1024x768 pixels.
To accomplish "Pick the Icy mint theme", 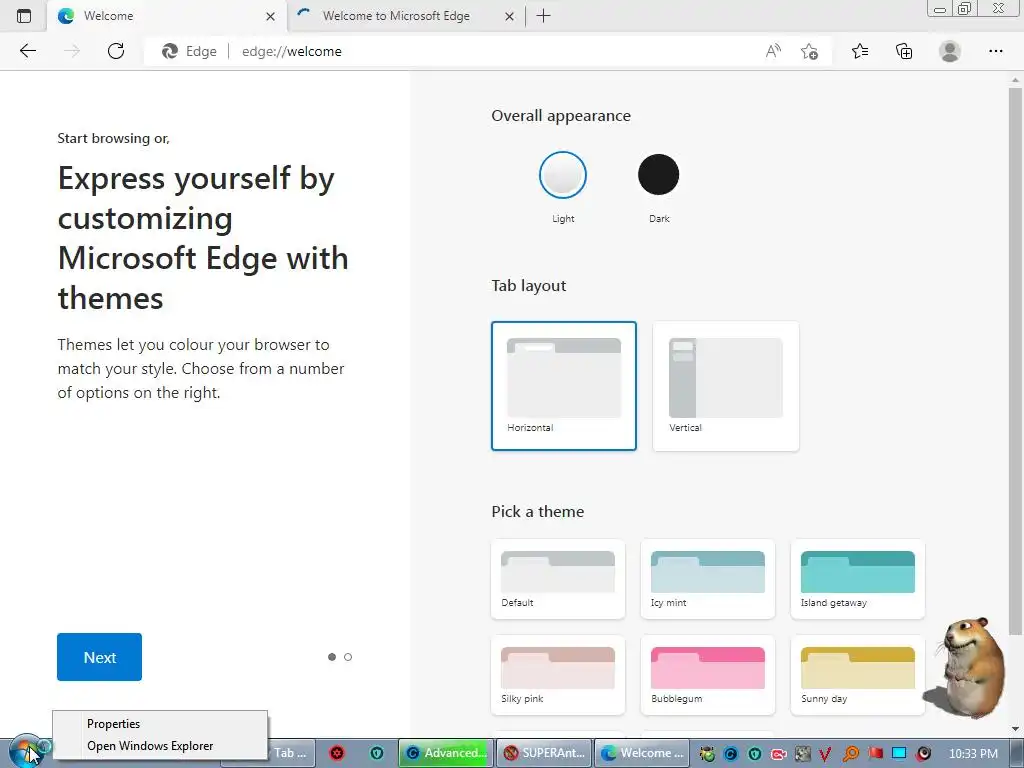I will click(x=708, y=579).
